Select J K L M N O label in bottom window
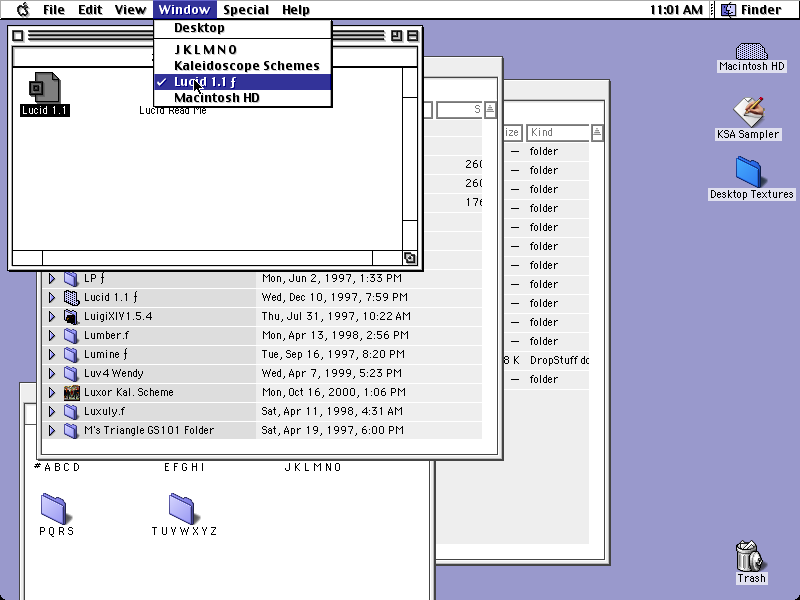Viewport: 800px width, 600px height. (x=313, y=467)
